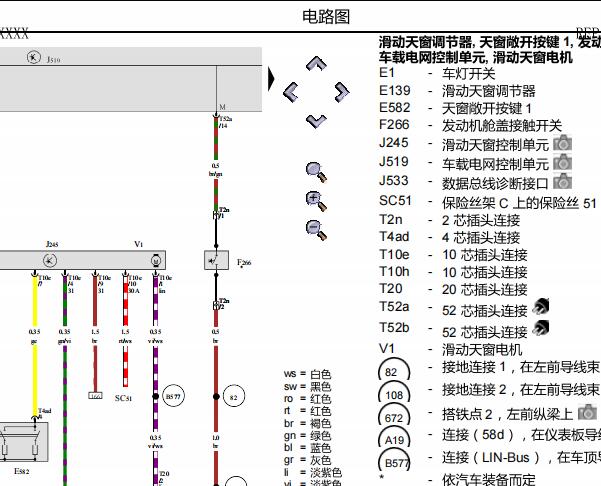Screen dimensions: 601x486
Task: Click ground node 82 in the diagram
Action: click(x=233, y=396)
